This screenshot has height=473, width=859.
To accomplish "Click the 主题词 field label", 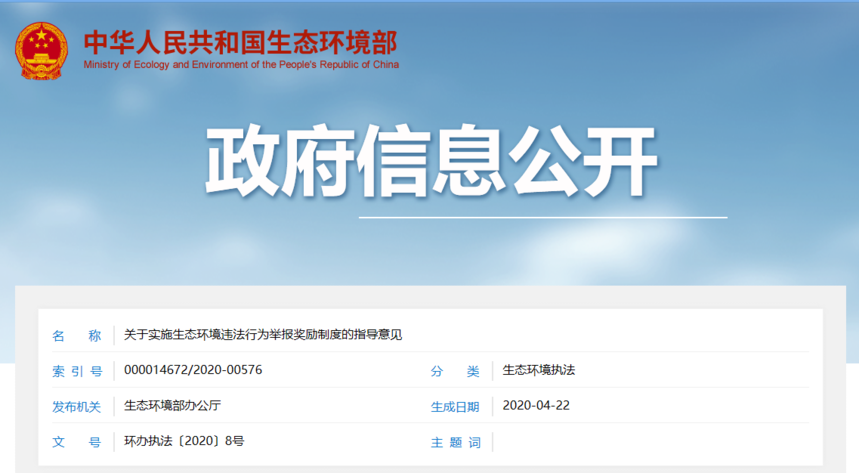I will (x=455, y=442).
